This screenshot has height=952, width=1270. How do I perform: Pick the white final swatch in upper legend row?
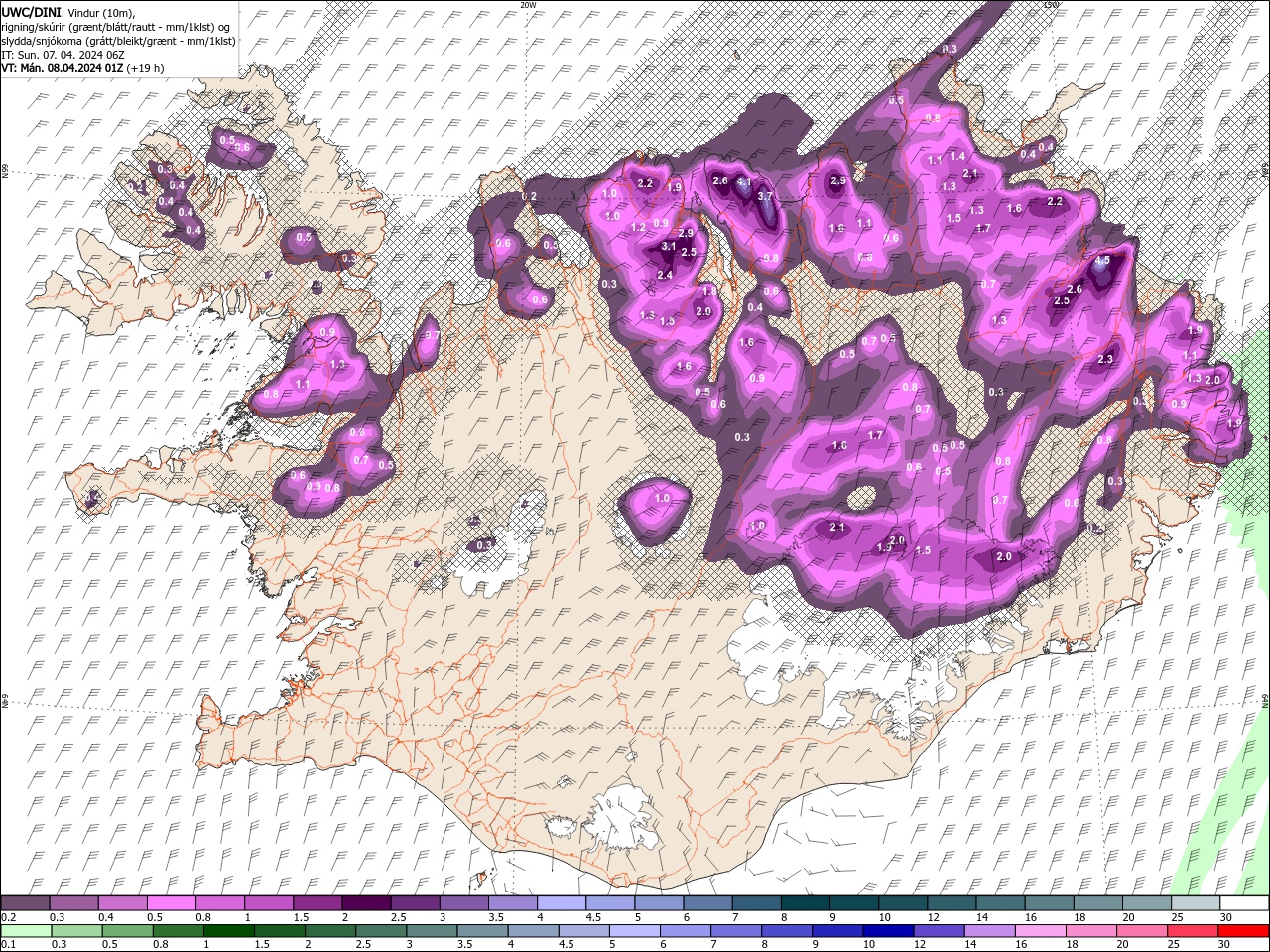tap(1243, 903)
